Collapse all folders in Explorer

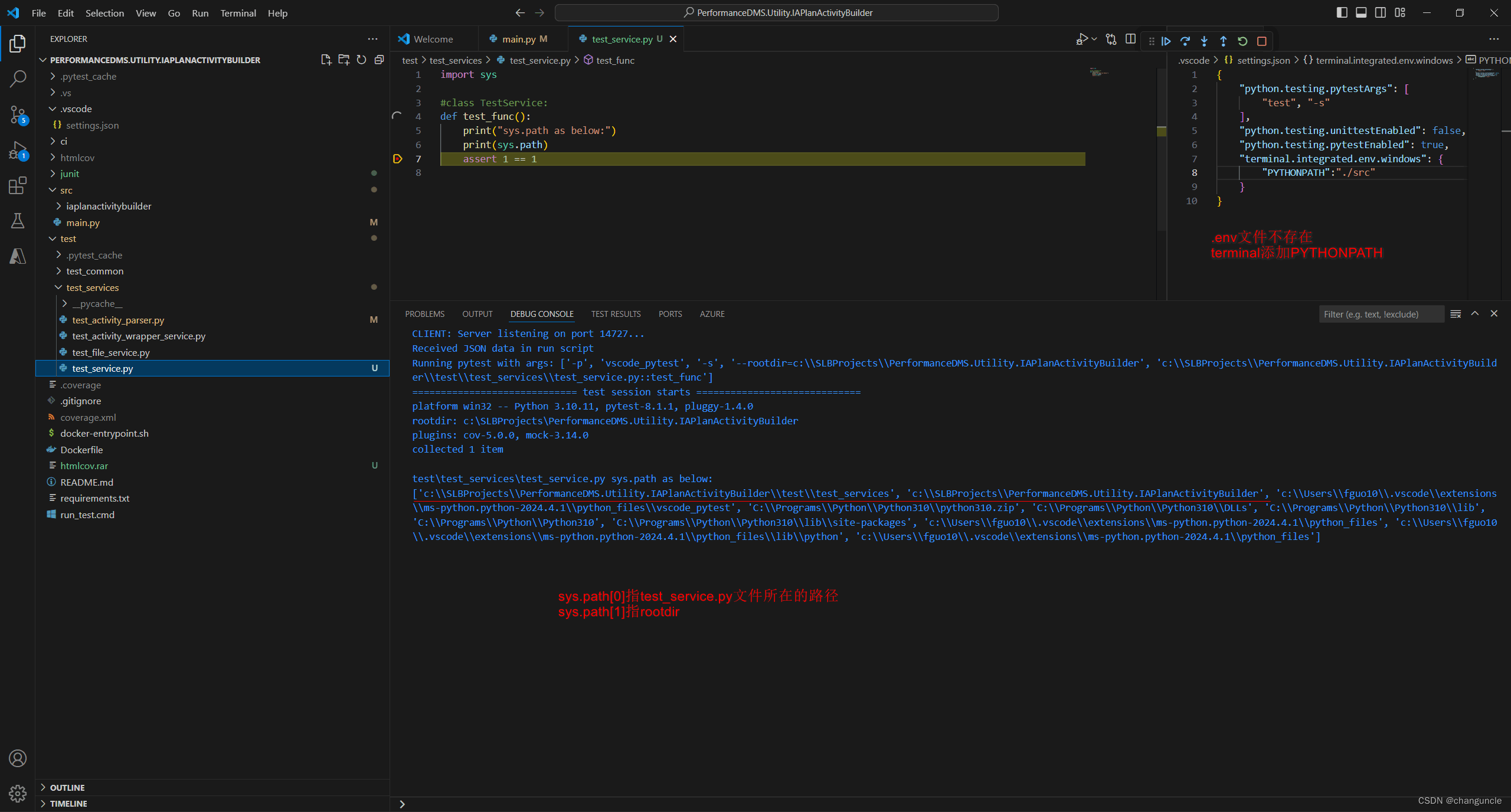379,60
